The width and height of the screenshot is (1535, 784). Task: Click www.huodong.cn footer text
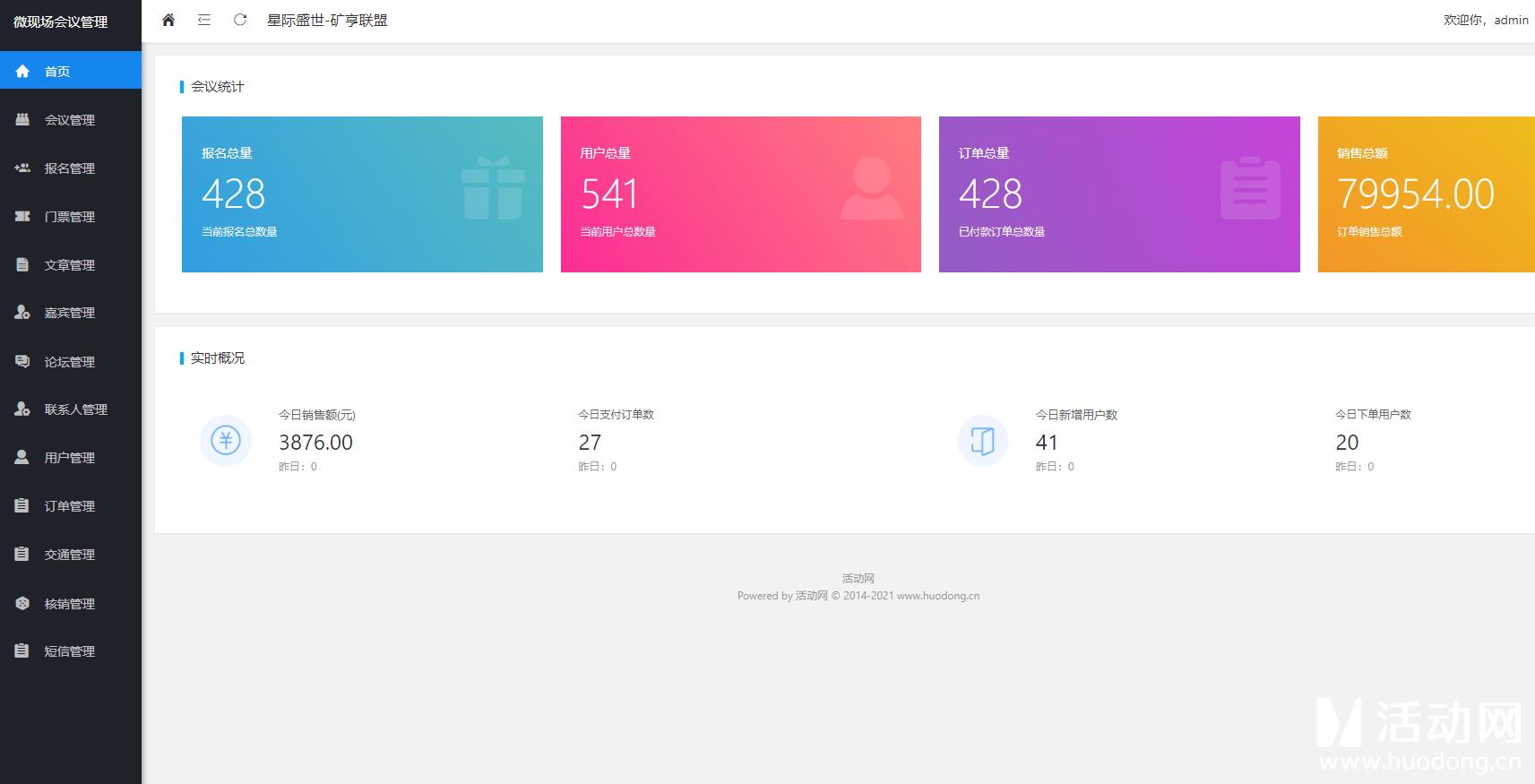[938, 596]
